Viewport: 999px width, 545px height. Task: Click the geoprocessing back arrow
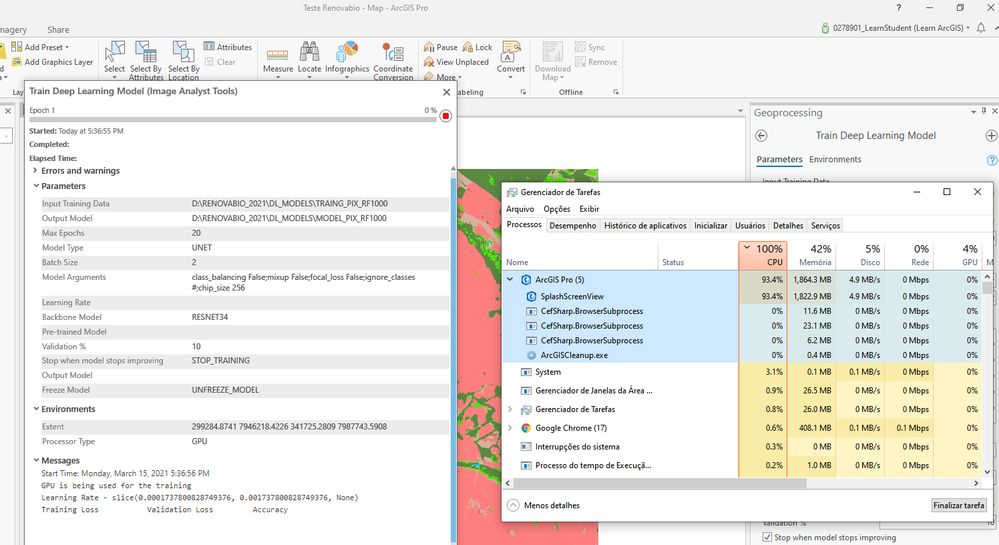[x=761, y=135]
